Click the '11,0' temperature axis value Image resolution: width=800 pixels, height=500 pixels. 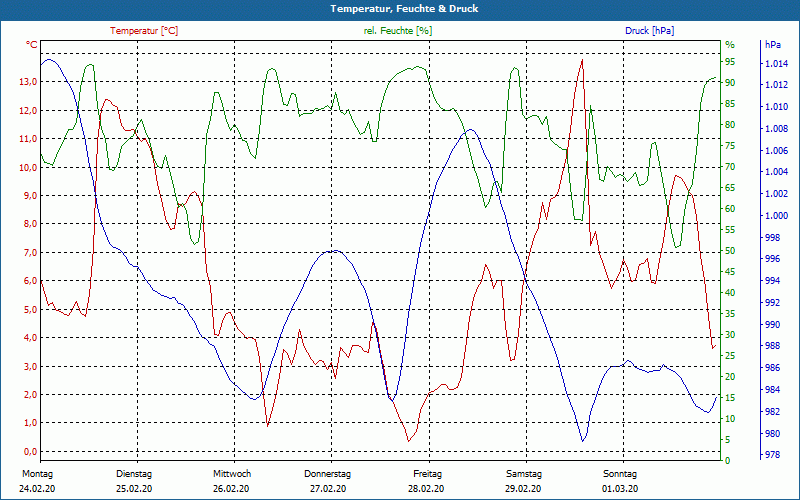pyautogui.click(x=28, y=139)
